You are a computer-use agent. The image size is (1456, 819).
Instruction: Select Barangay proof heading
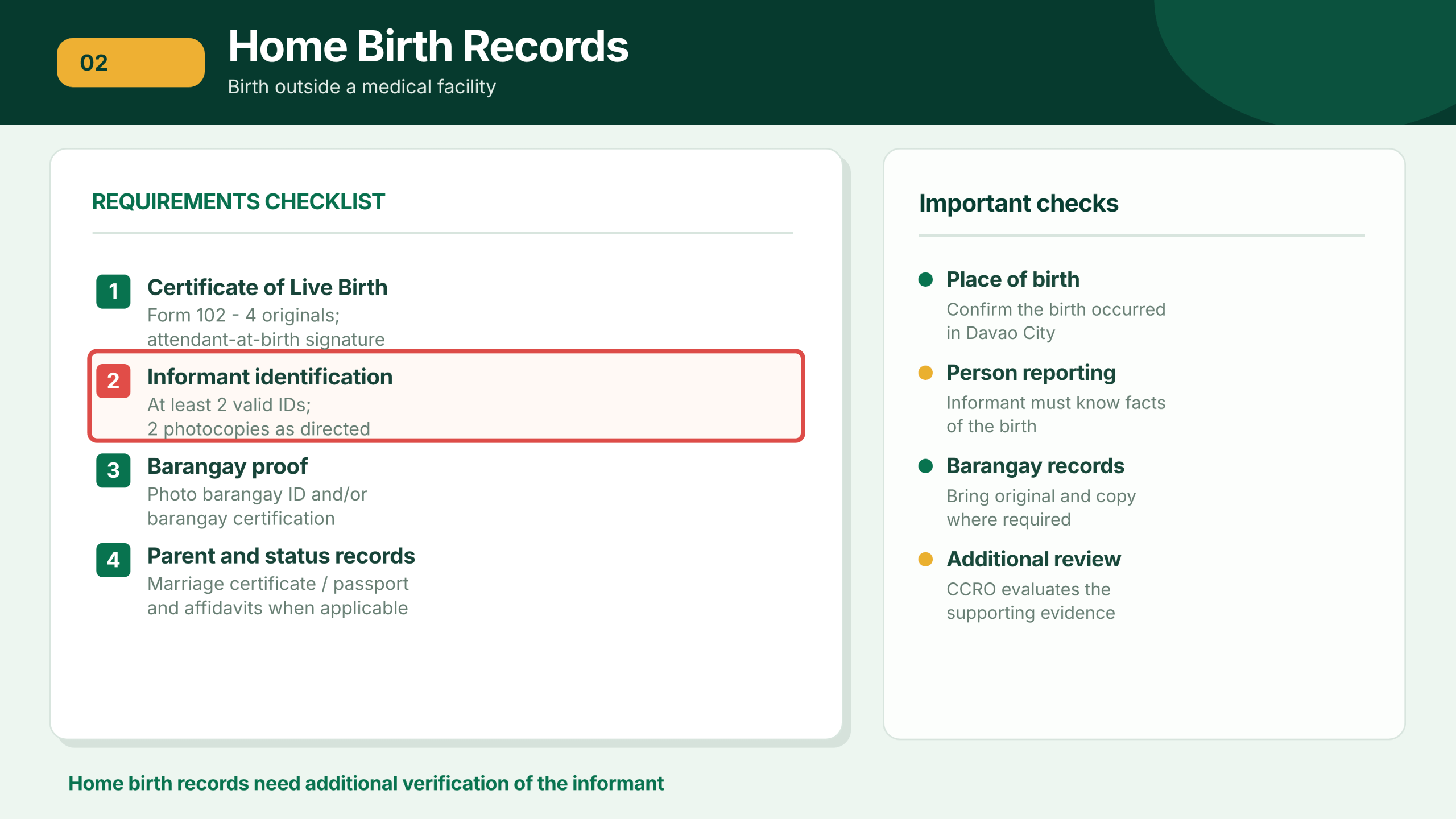coord(227,466)
